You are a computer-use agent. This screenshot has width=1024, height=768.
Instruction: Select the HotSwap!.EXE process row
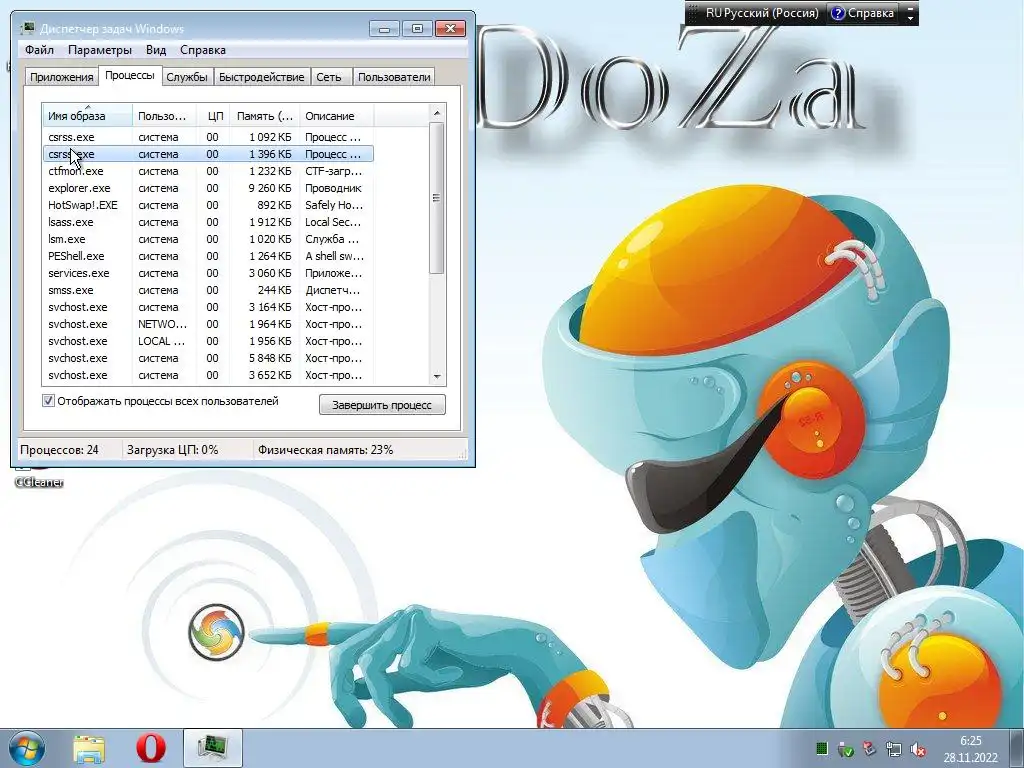point(208,205)
